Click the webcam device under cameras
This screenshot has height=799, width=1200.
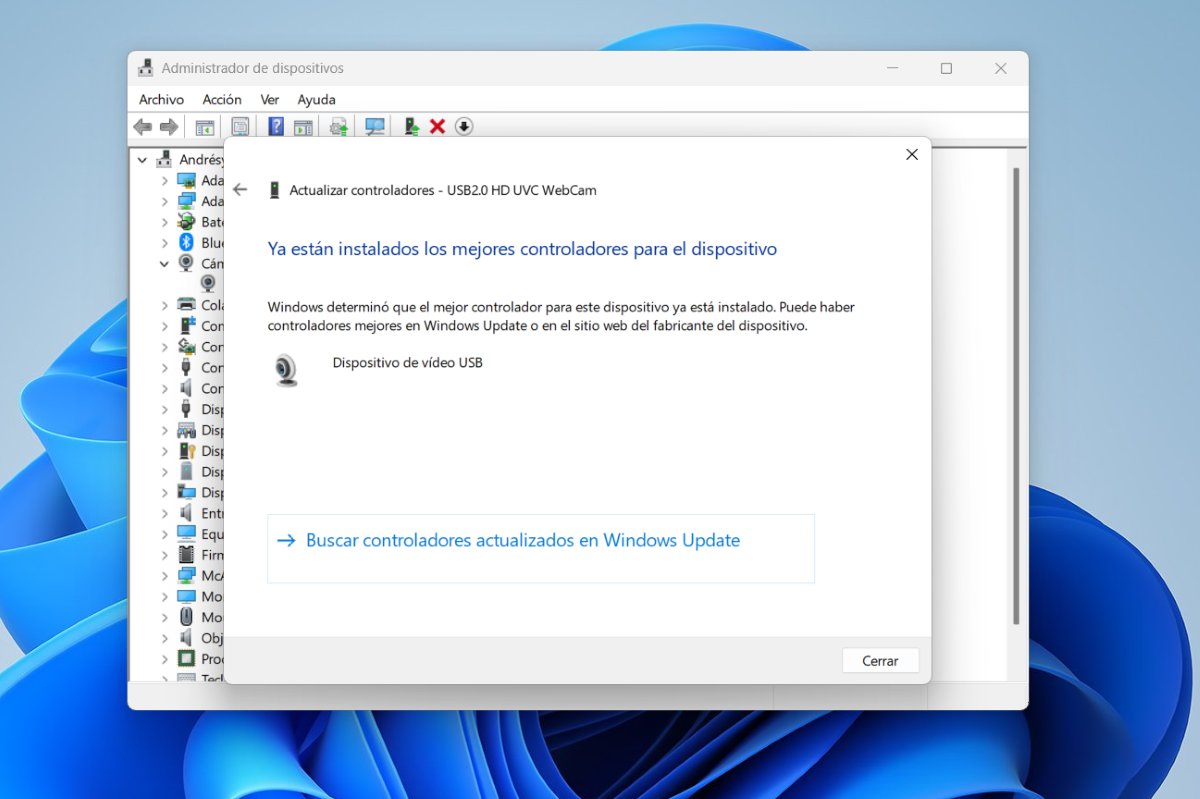(208, 284)
